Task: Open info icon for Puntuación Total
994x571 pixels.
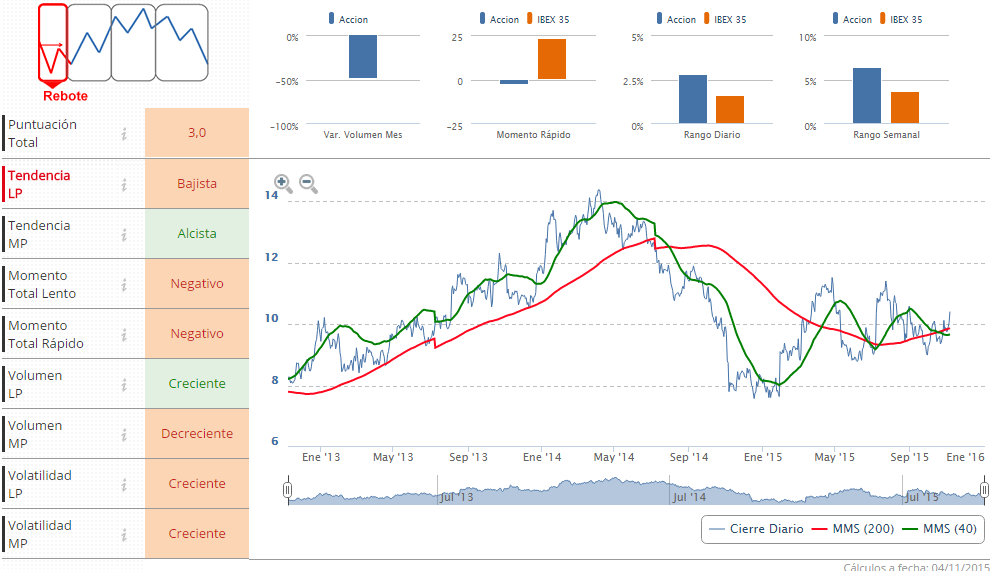Action: click(x=124, y=134)
